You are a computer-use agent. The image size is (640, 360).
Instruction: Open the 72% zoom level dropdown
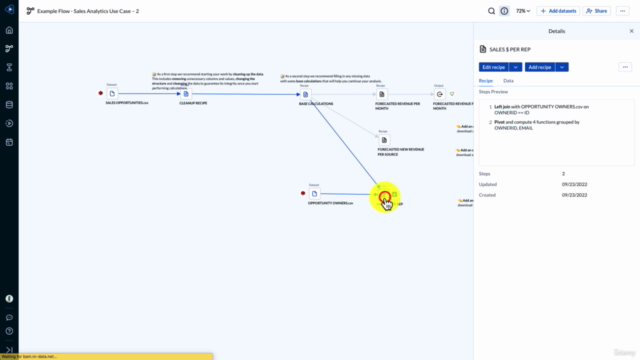(523, 11)
